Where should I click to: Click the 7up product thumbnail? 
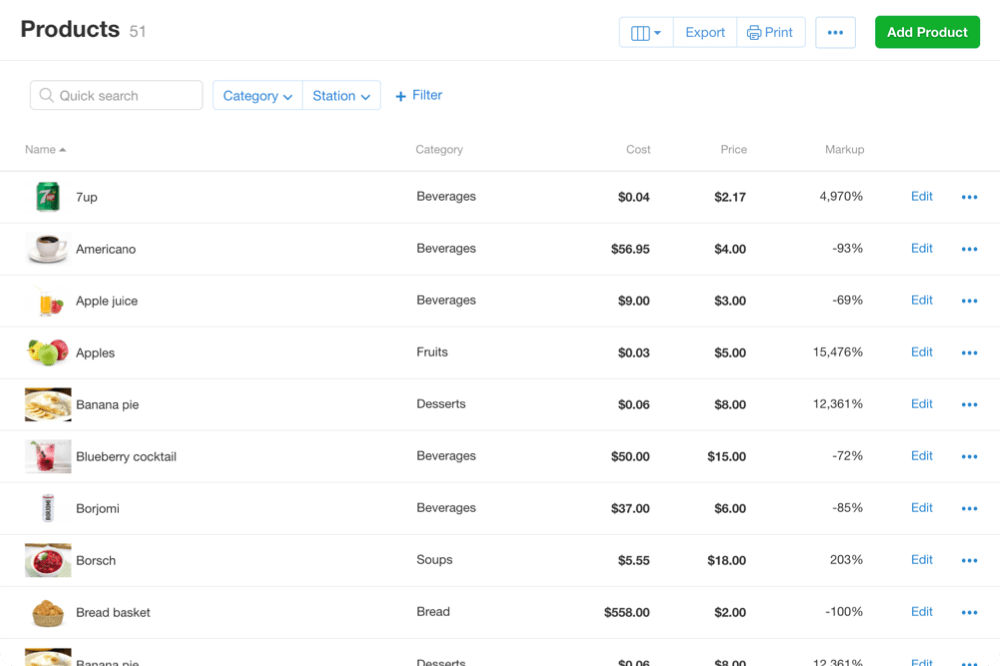pos(47,197)
